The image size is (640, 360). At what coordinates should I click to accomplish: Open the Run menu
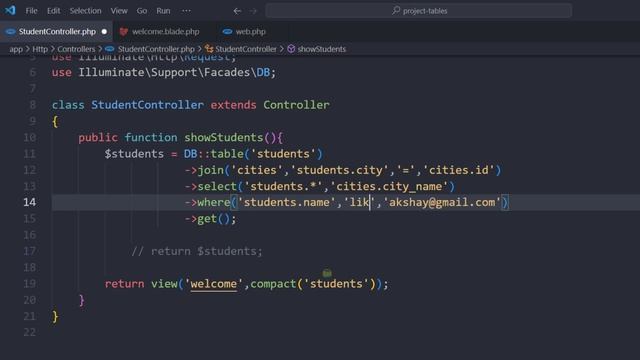[x=163, y=11]
